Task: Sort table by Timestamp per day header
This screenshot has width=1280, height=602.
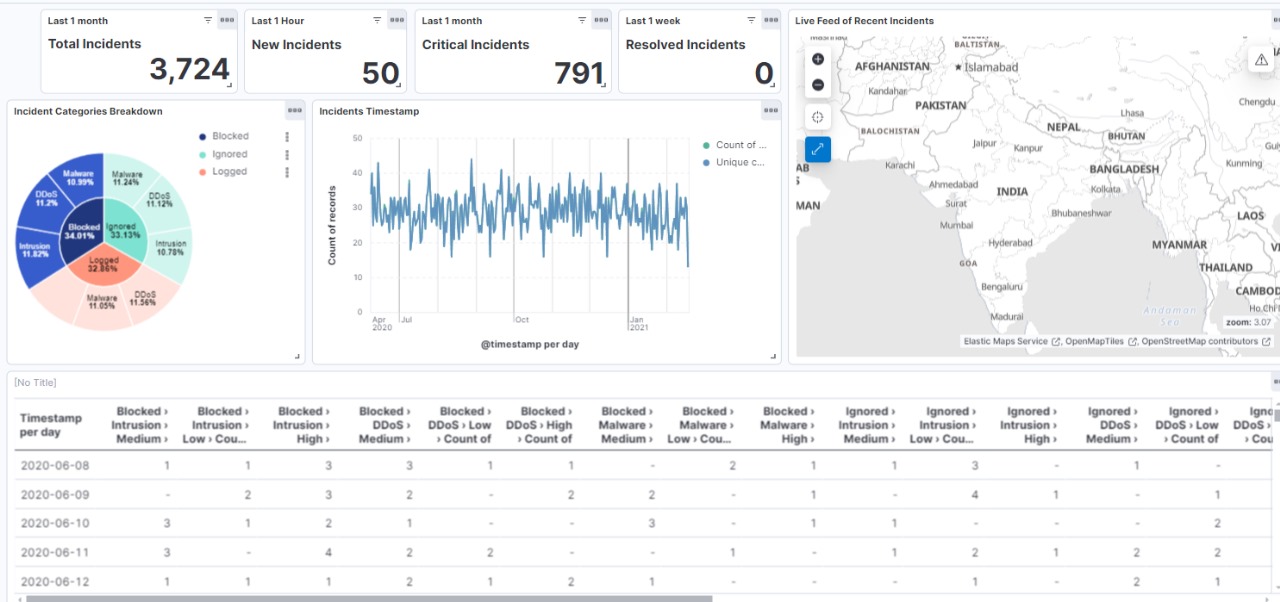Action: coord(51,425)
